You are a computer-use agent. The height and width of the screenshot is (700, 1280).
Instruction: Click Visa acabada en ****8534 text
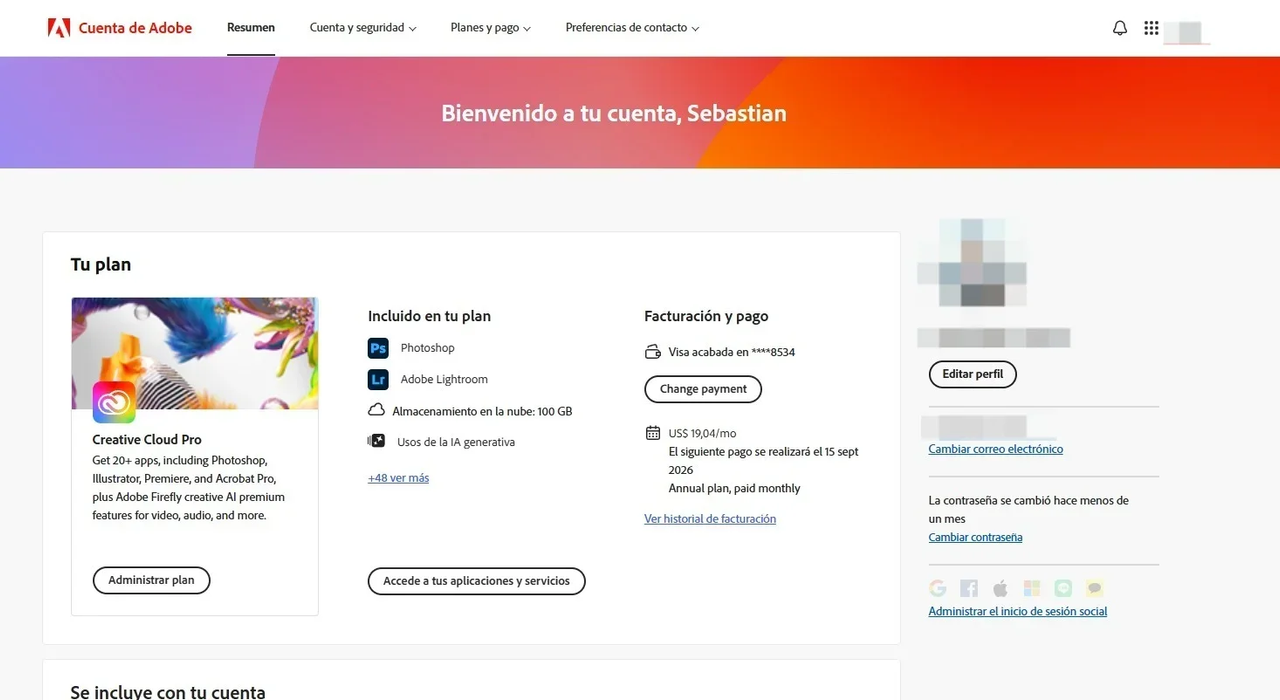click(731, 352)
